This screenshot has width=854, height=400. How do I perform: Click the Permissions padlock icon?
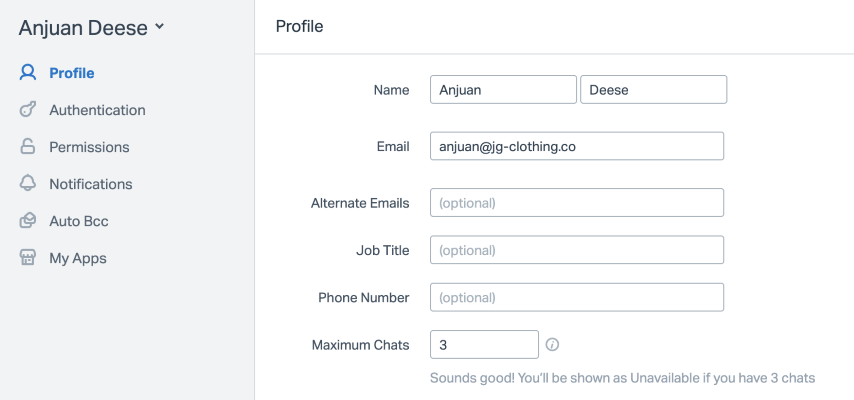[x=28, y=147]
